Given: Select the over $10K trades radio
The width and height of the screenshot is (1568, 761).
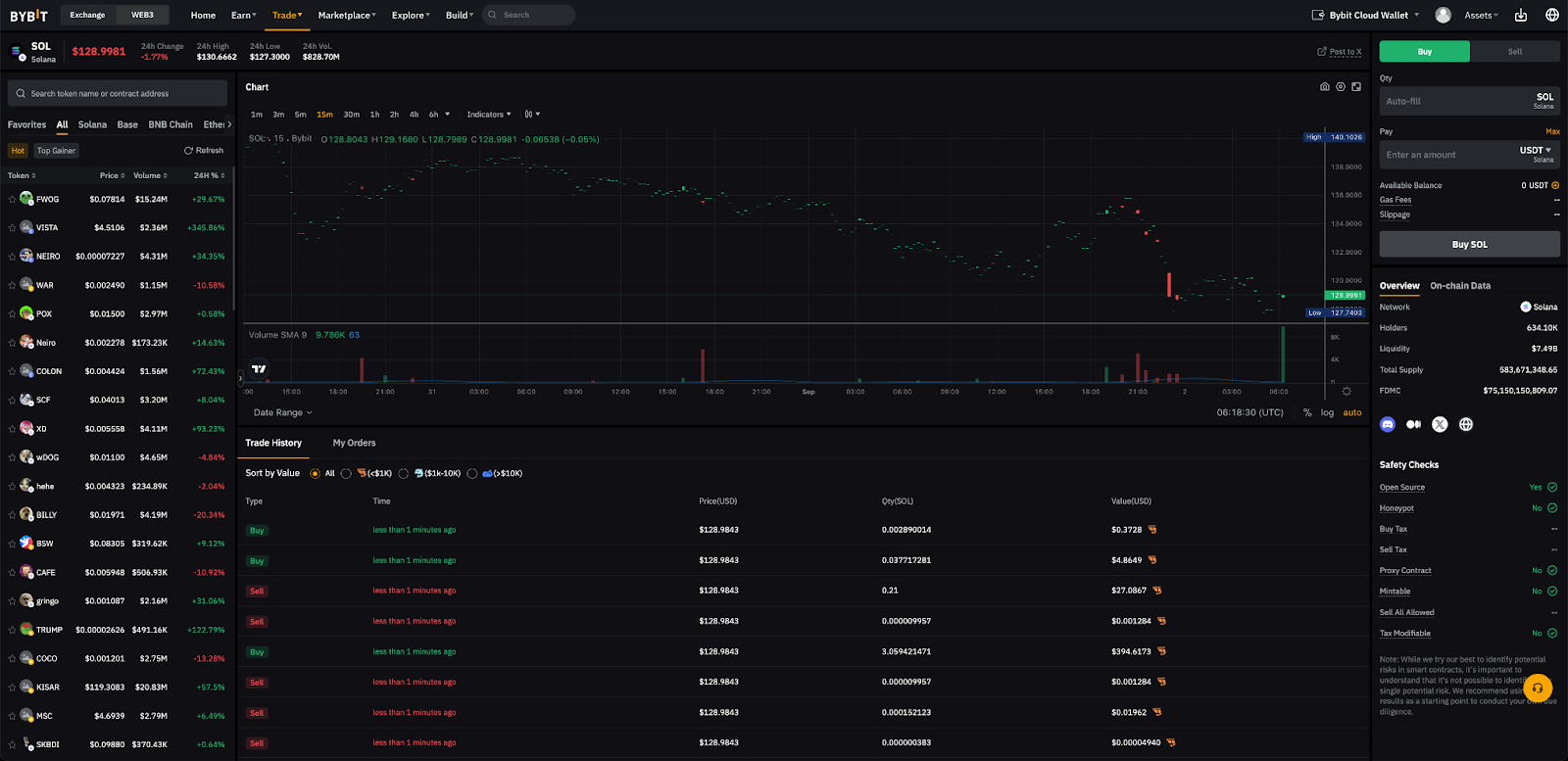Looking at the screenshot, I should (x=472, y=474).
